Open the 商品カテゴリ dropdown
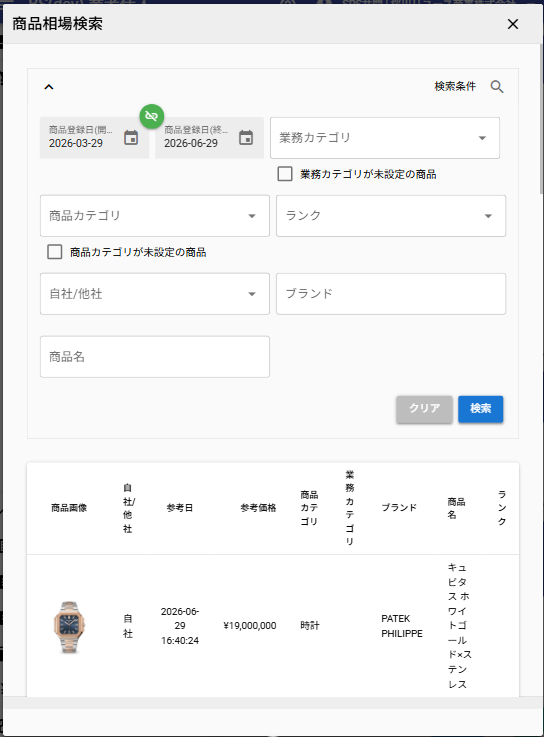 tap(155, 216)
